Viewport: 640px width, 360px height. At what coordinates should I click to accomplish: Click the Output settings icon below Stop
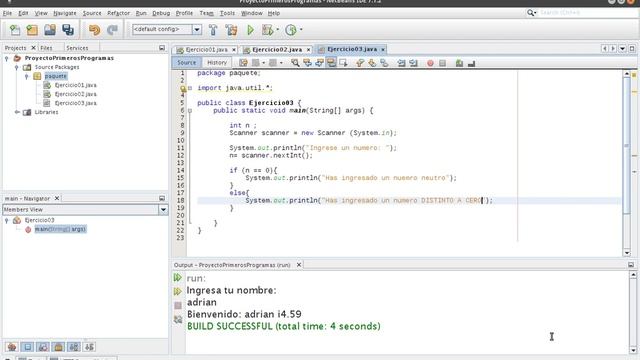(178, 319)
